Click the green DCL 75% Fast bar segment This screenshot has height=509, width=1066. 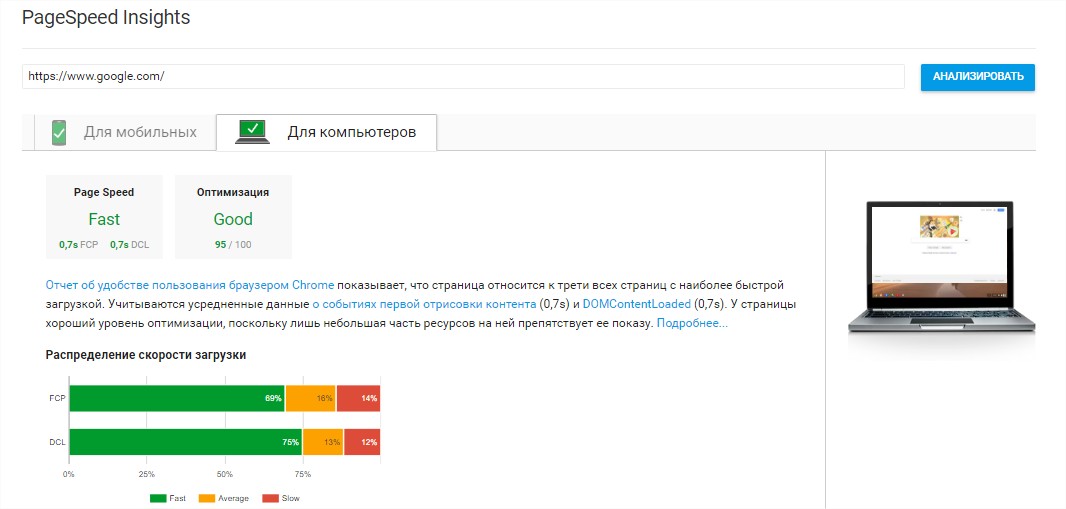186,442
